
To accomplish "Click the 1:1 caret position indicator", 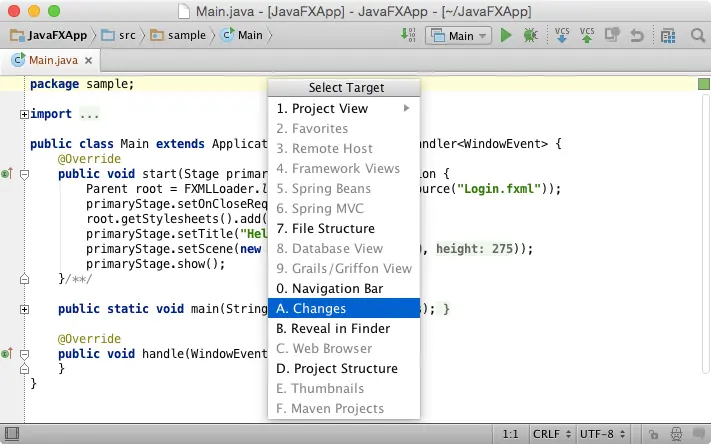I will 511,434.
